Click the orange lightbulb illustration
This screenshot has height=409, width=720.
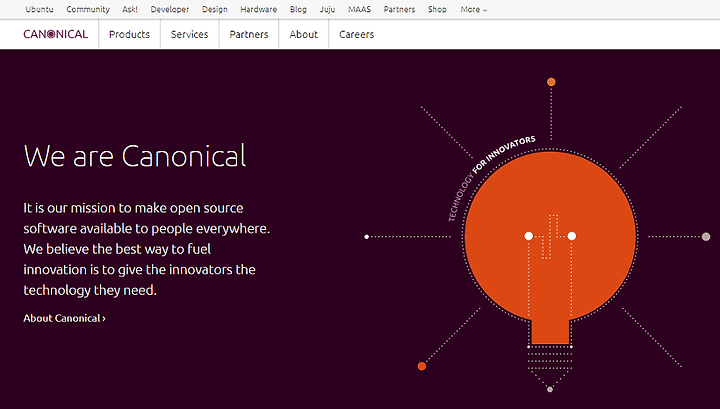pyautogui.click(x=550, y=248)
